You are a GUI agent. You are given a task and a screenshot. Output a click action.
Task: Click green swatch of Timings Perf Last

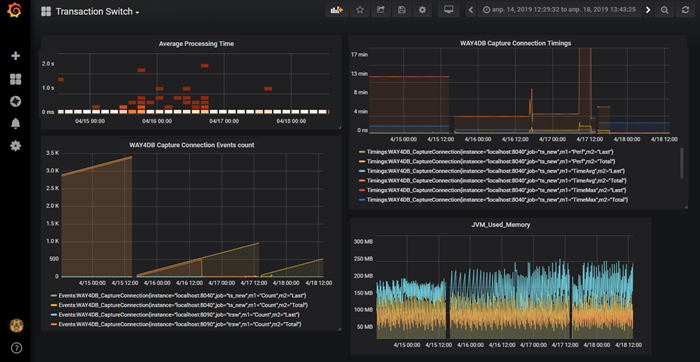pyautogui.click(x=362, y=152)
